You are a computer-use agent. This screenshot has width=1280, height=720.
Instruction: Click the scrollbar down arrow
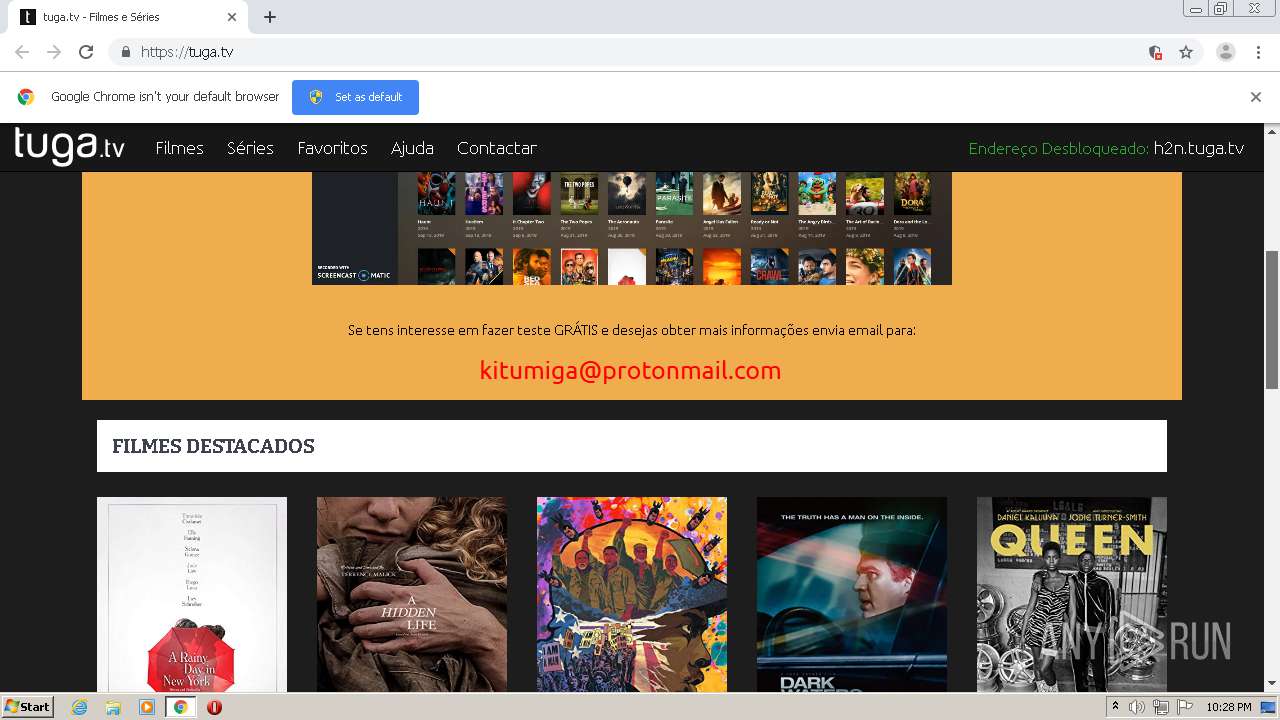coord(1272,684)
